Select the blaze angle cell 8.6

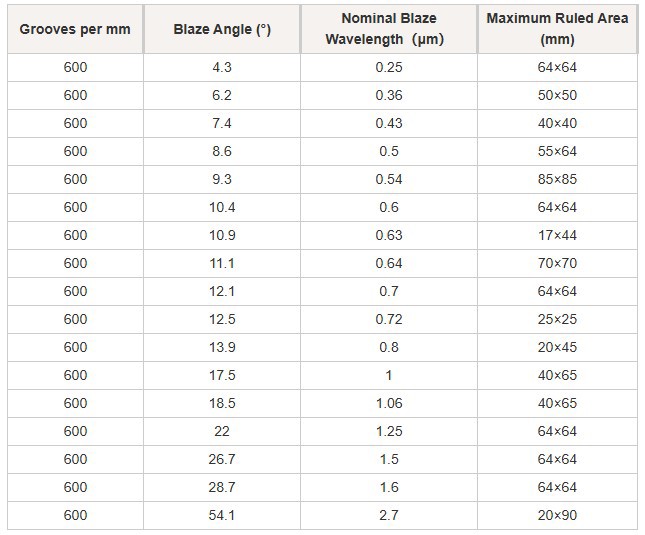222,151
